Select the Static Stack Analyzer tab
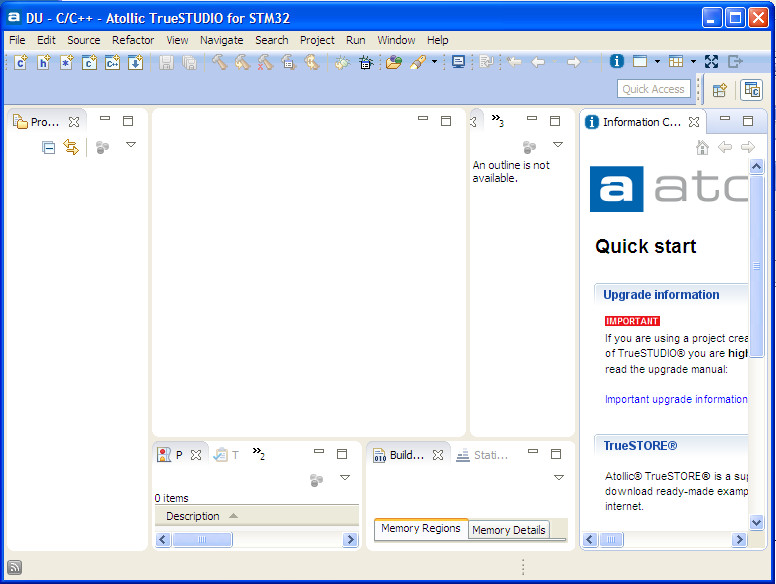 (483, 455)
